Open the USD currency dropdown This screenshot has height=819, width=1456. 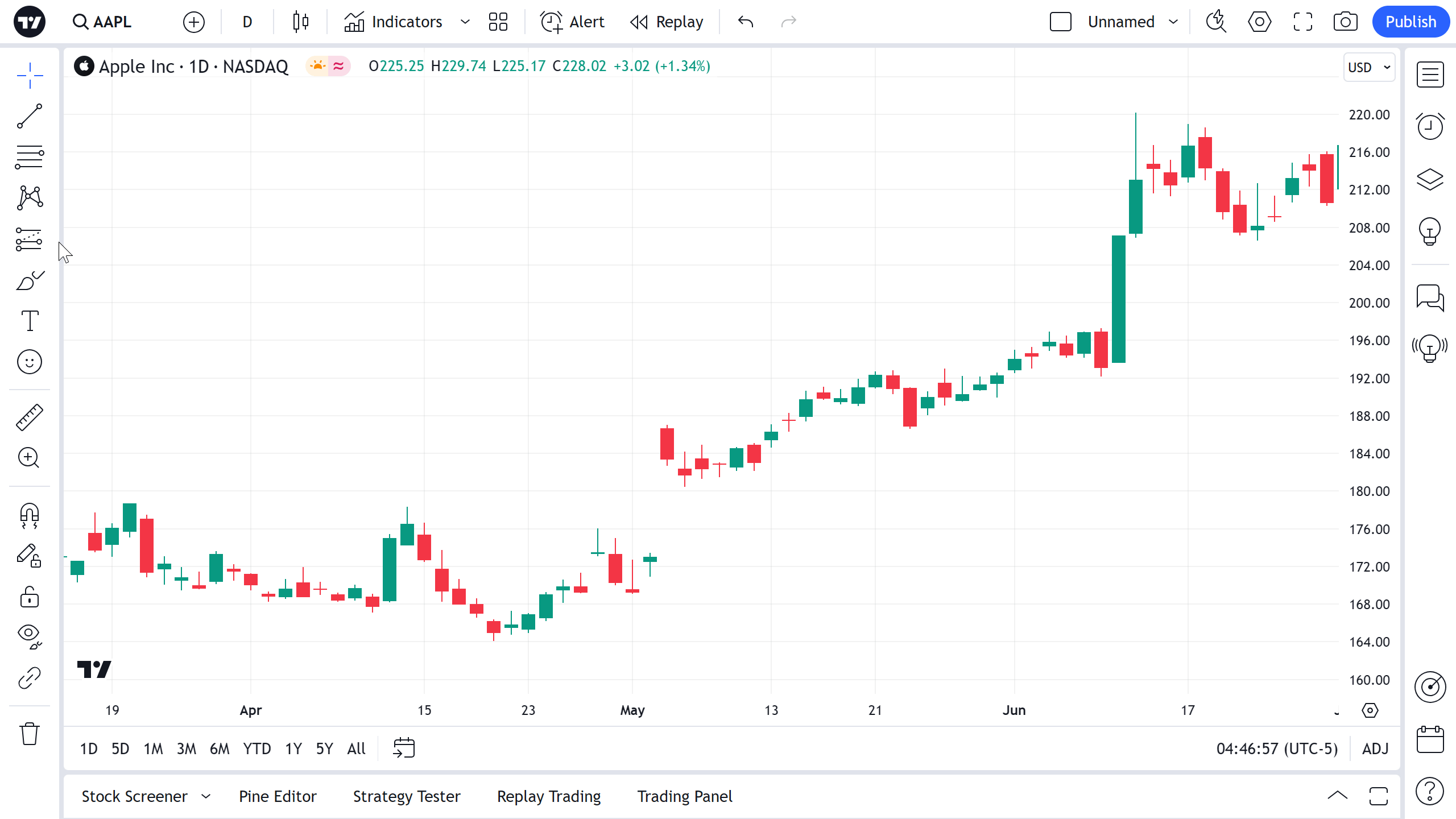coord(1369,67)
